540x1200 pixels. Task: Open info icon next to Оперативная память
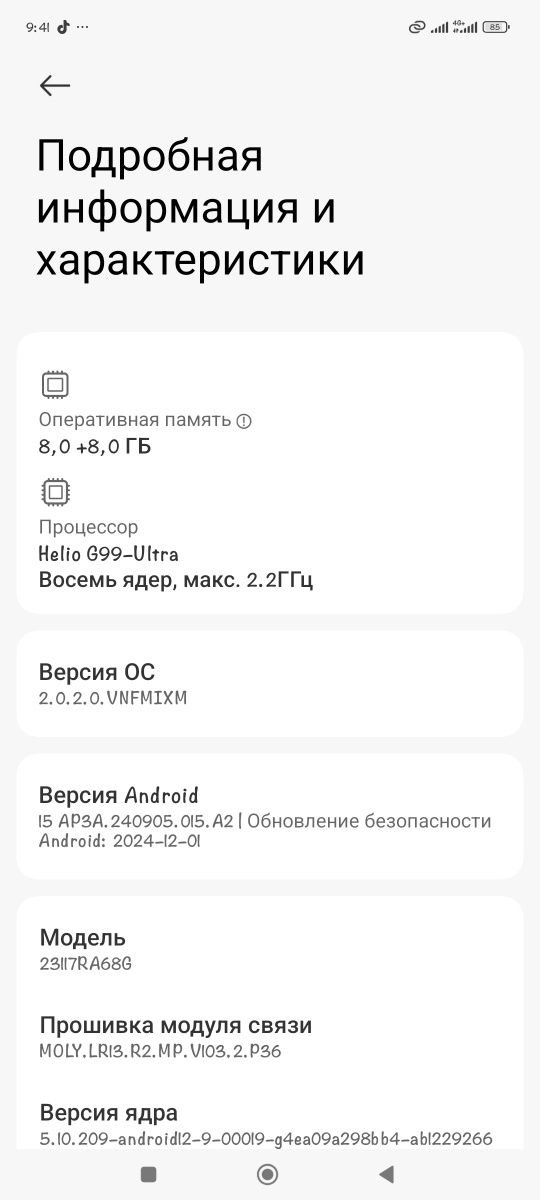[x=244, y=421]
